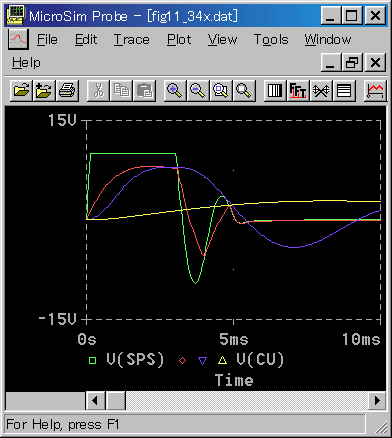This screenshot has height=438, width=392.
Task: Click the 15V y-axis label
Action: [x=62, y=120]
